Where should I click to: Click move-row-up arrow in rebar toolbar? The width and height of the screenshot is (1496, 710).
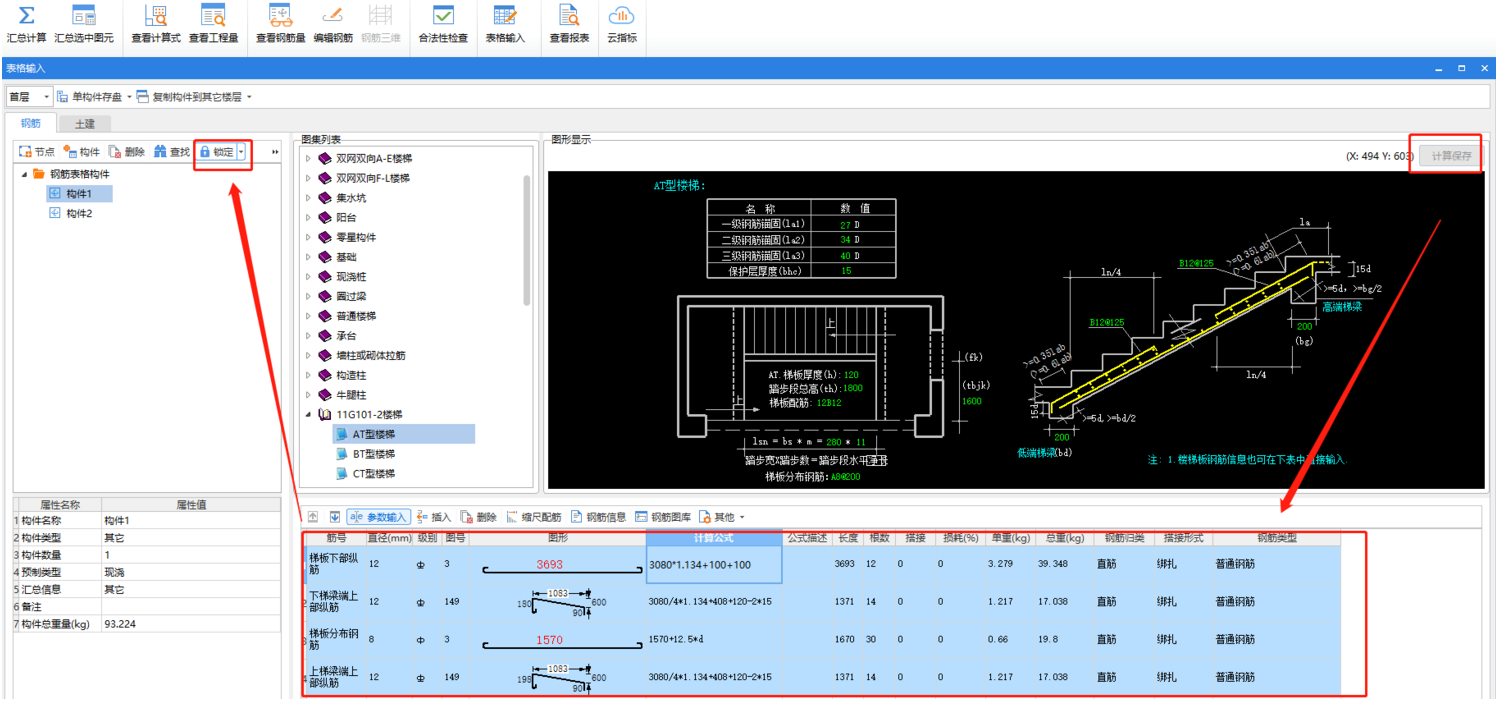coord(313,517)
